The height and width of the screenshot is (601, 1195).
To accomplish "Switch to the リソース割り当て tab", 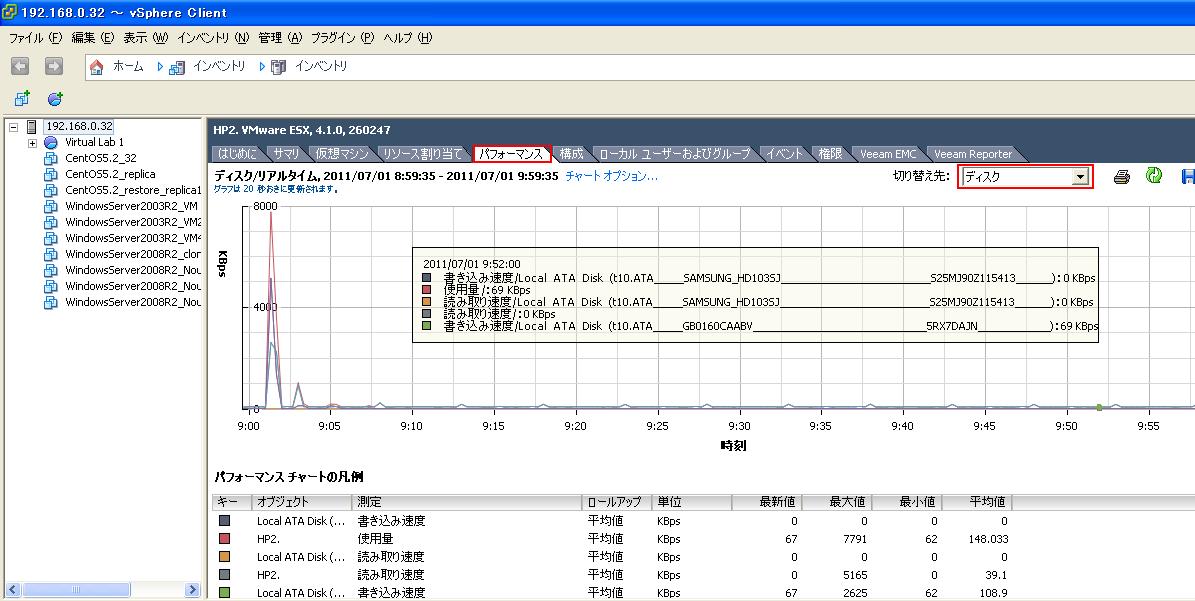I will pos(422,154).
